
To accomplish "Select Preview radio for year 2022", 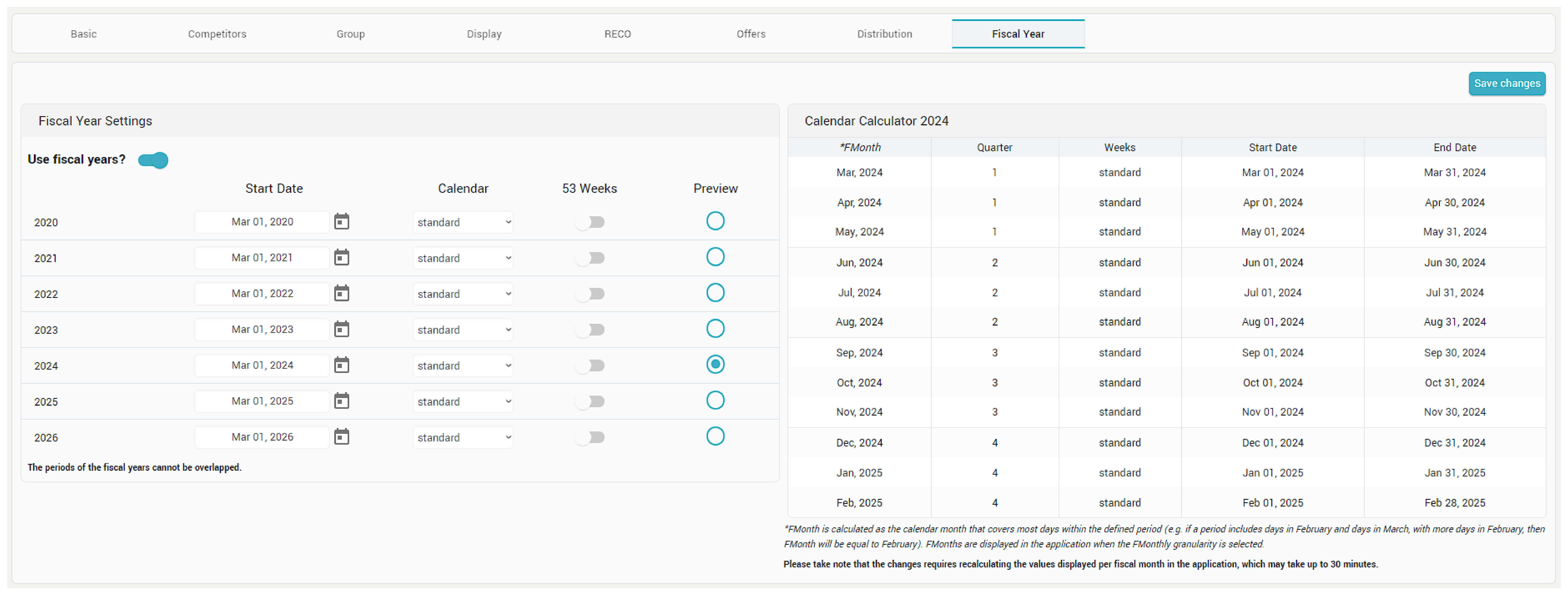I will (x=715, y=293).
